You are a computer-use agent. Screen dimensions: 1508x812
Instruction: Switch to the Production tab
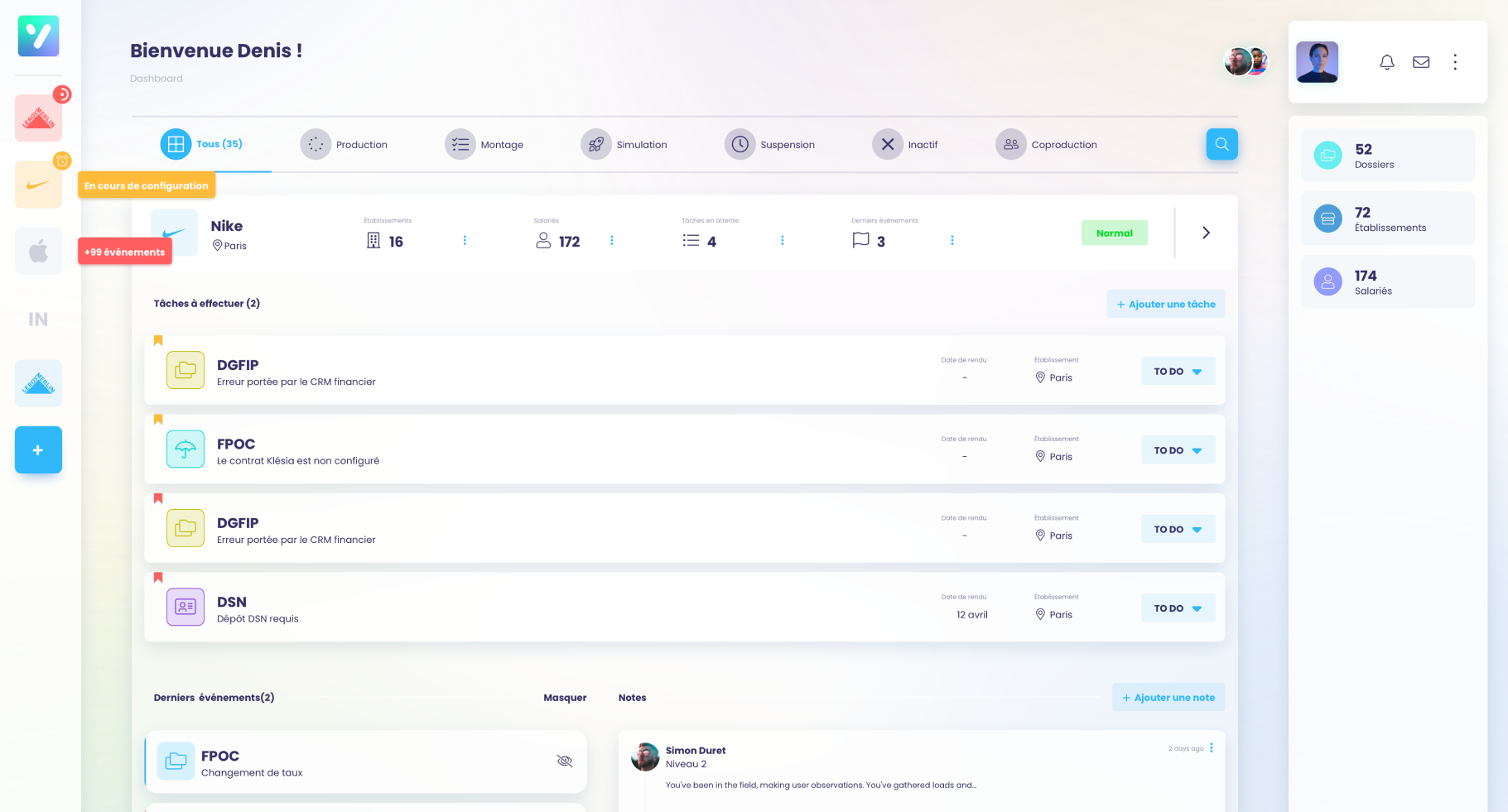click(x=344, y=145)
